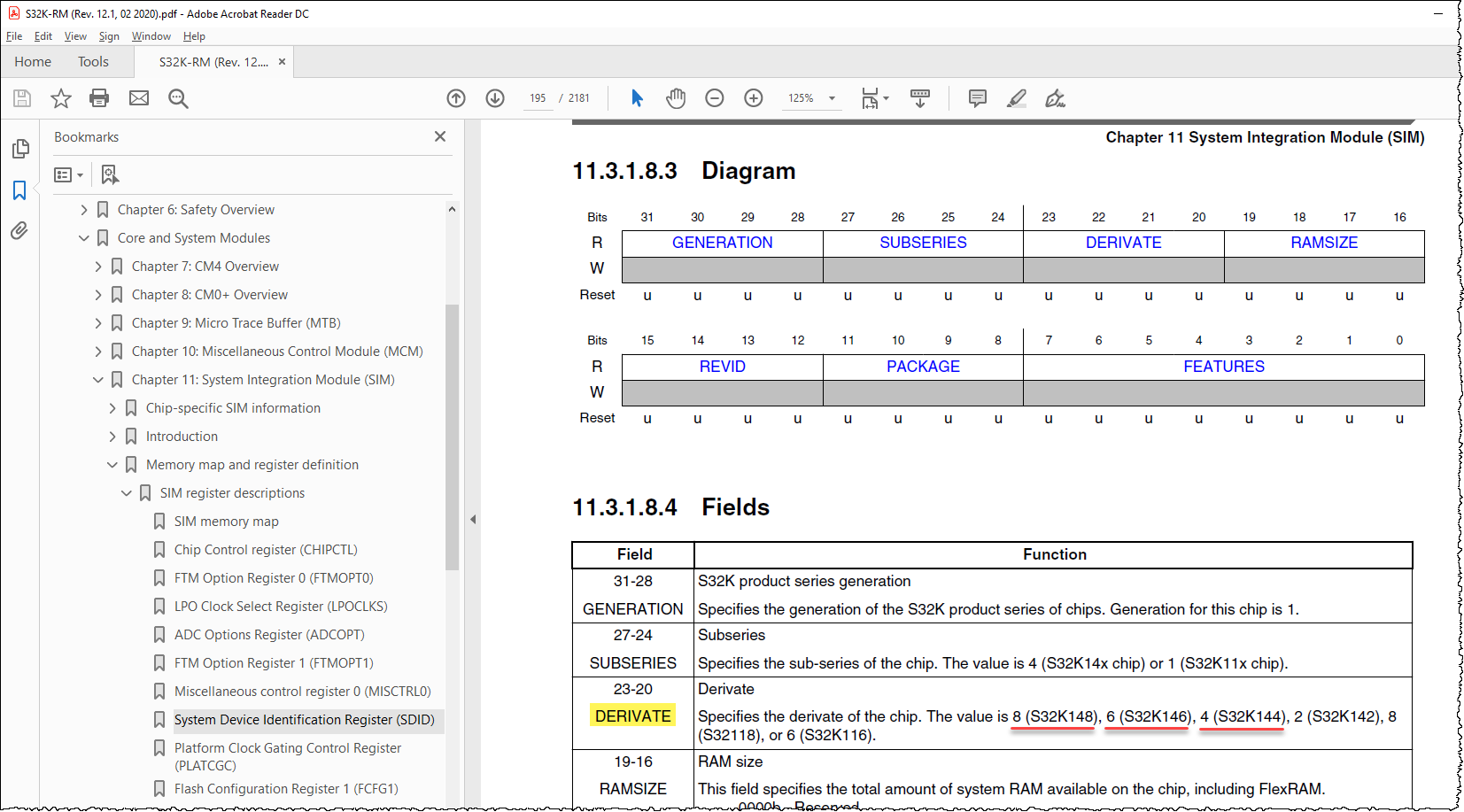Click the page number input field

coord(538,98)
